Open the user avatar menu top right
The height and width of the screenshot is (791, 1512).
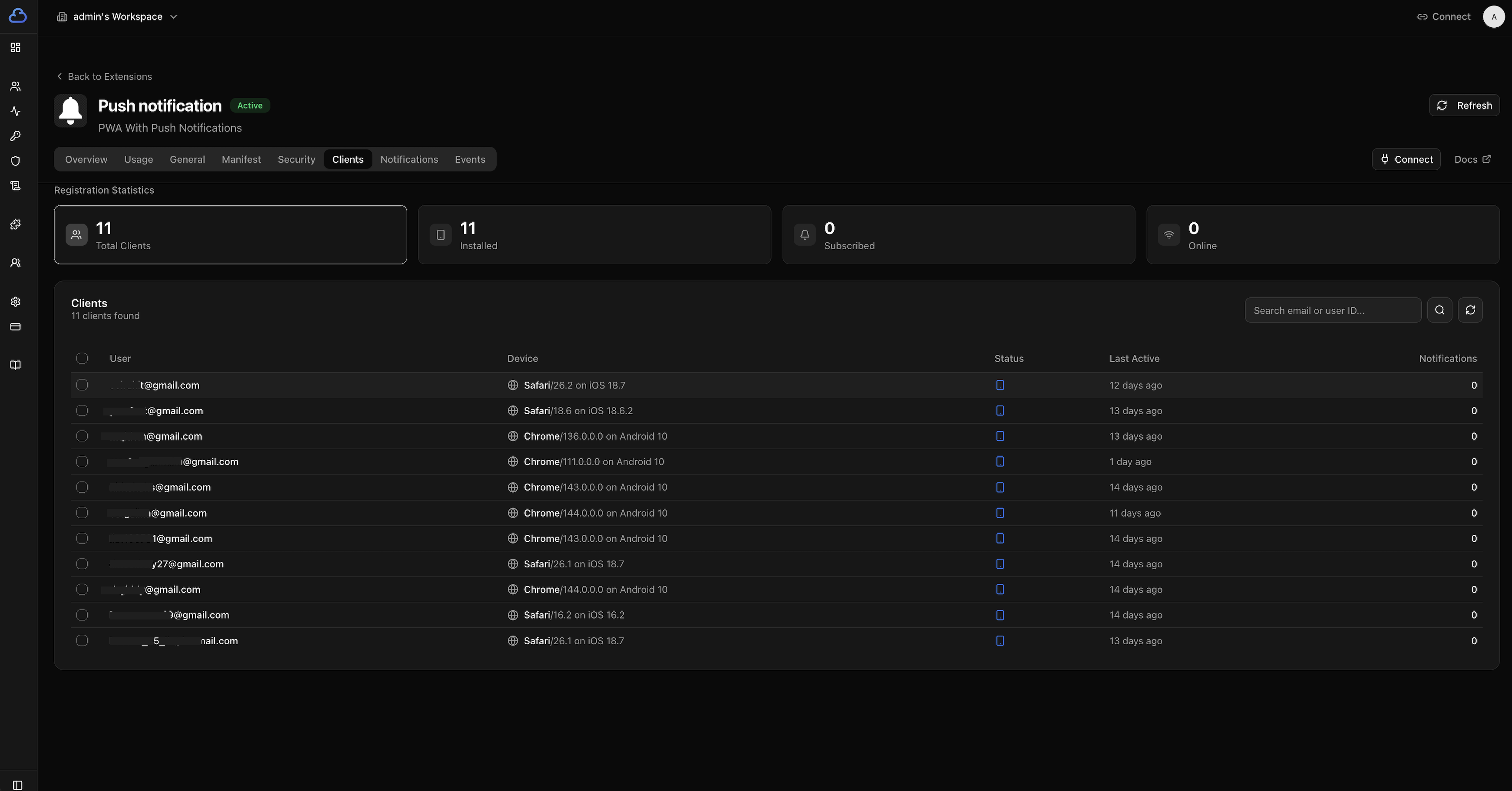(x=1493, y=16)
